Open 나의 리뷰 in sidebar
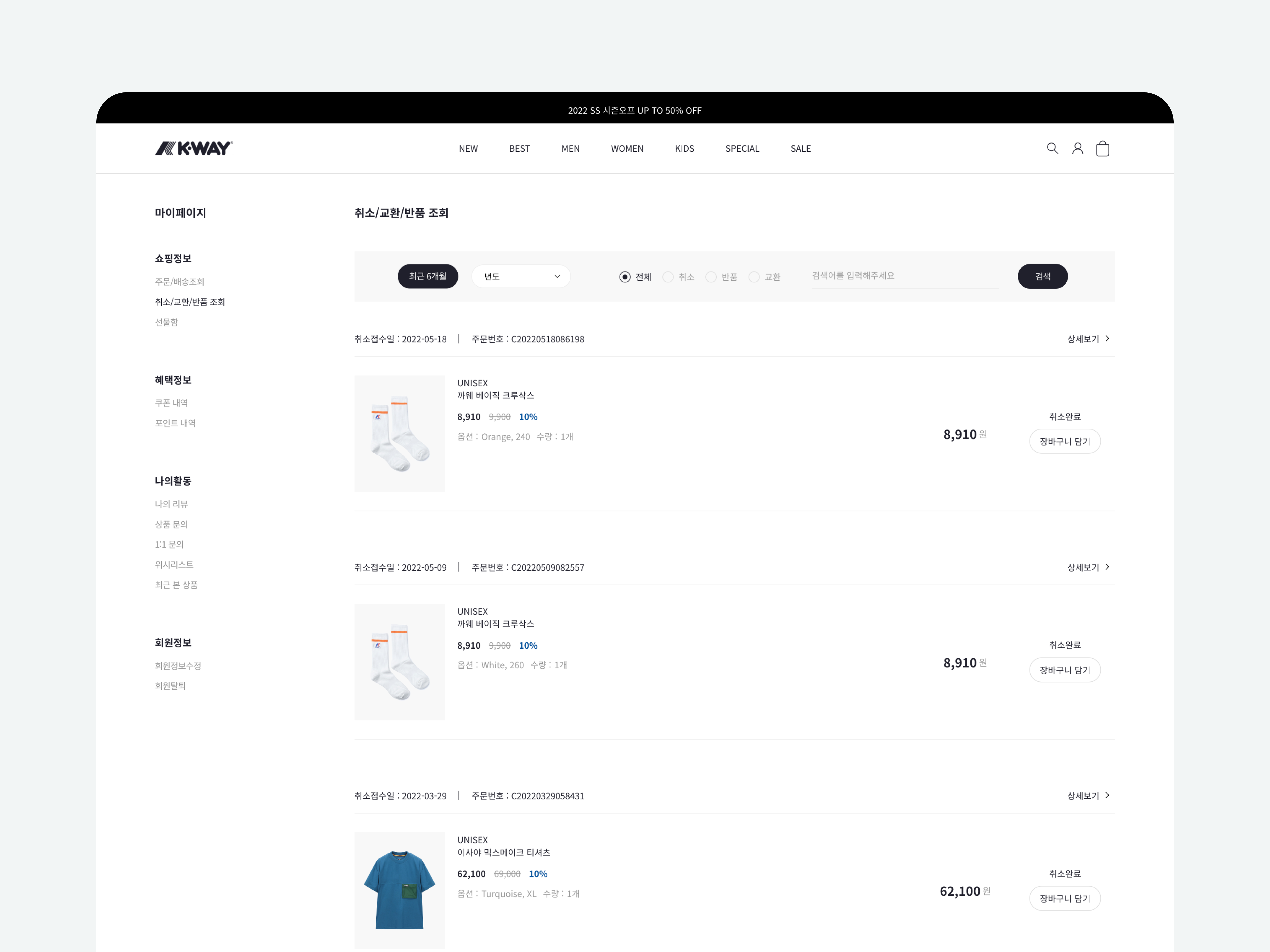This screenshot has width=1270, height=952. (172, 504)
